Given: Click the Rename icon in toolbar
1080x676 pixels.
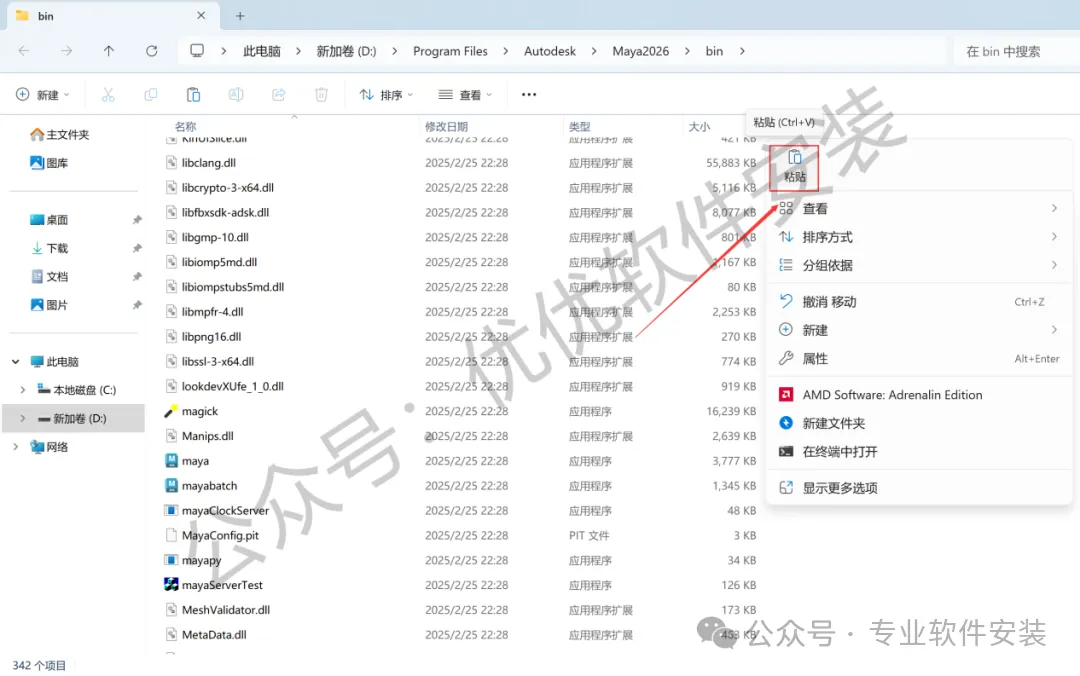Looking at the screenshot, I should [x=236, y=94].
